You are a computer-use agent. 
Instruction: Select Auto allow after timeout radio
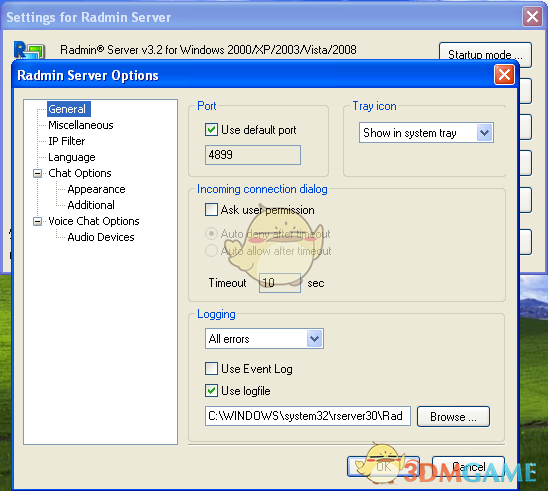[x=211, y=251]
